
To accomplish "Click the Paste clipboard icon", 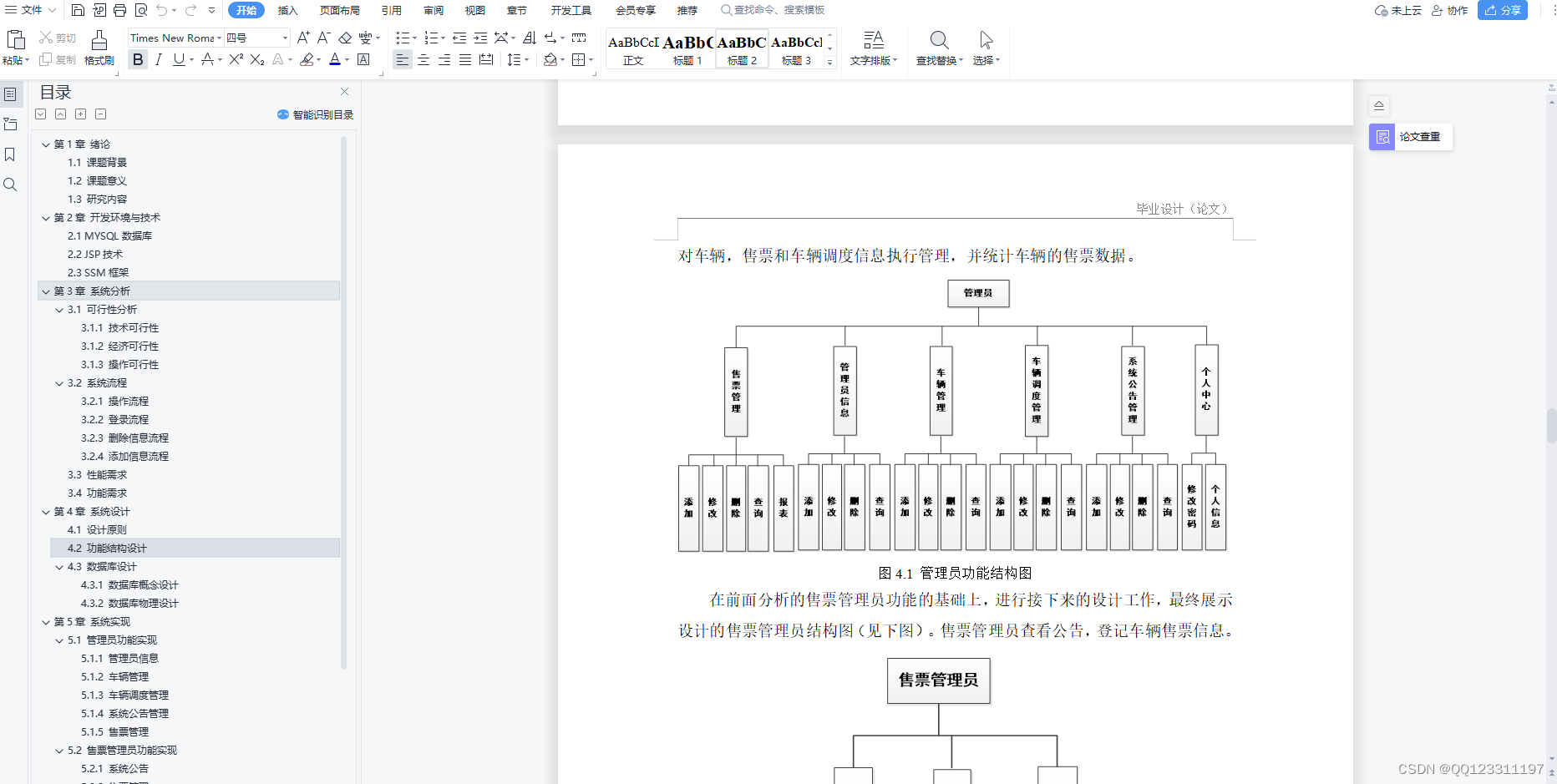I will point(15,39).
